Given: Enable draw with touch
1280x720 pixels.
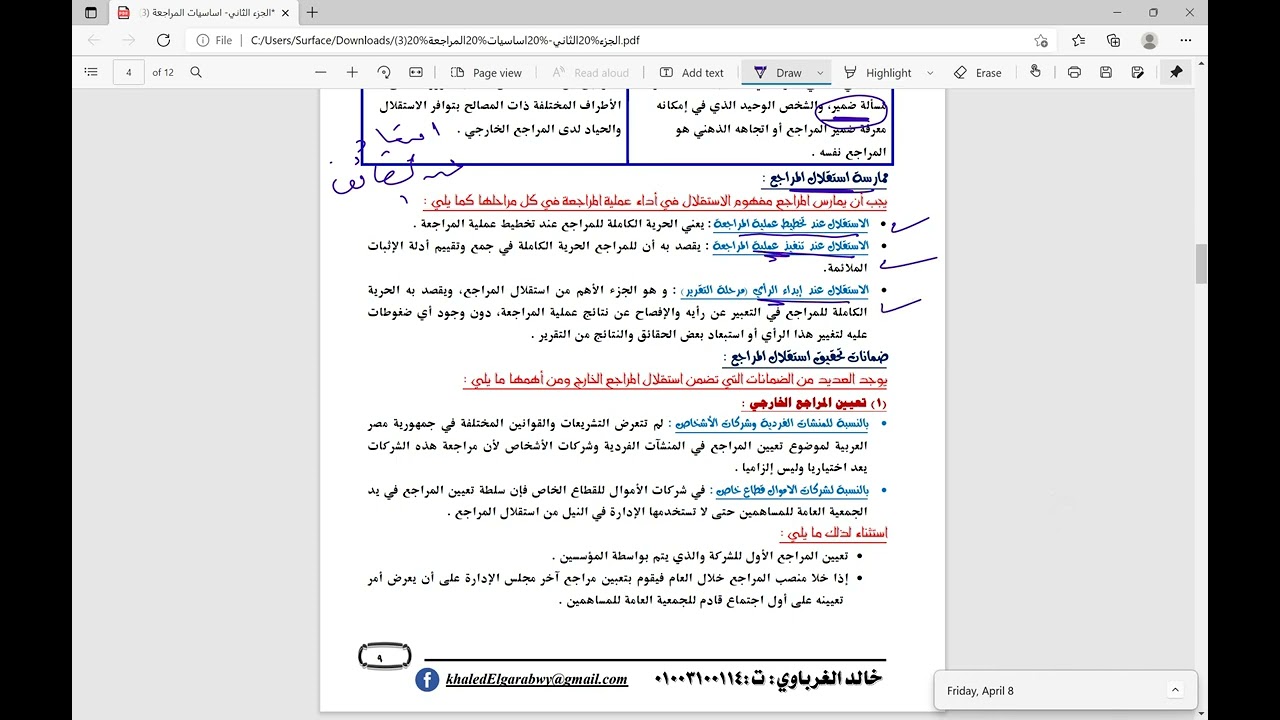Looking at the screenshot, I should coord(1035,72).
